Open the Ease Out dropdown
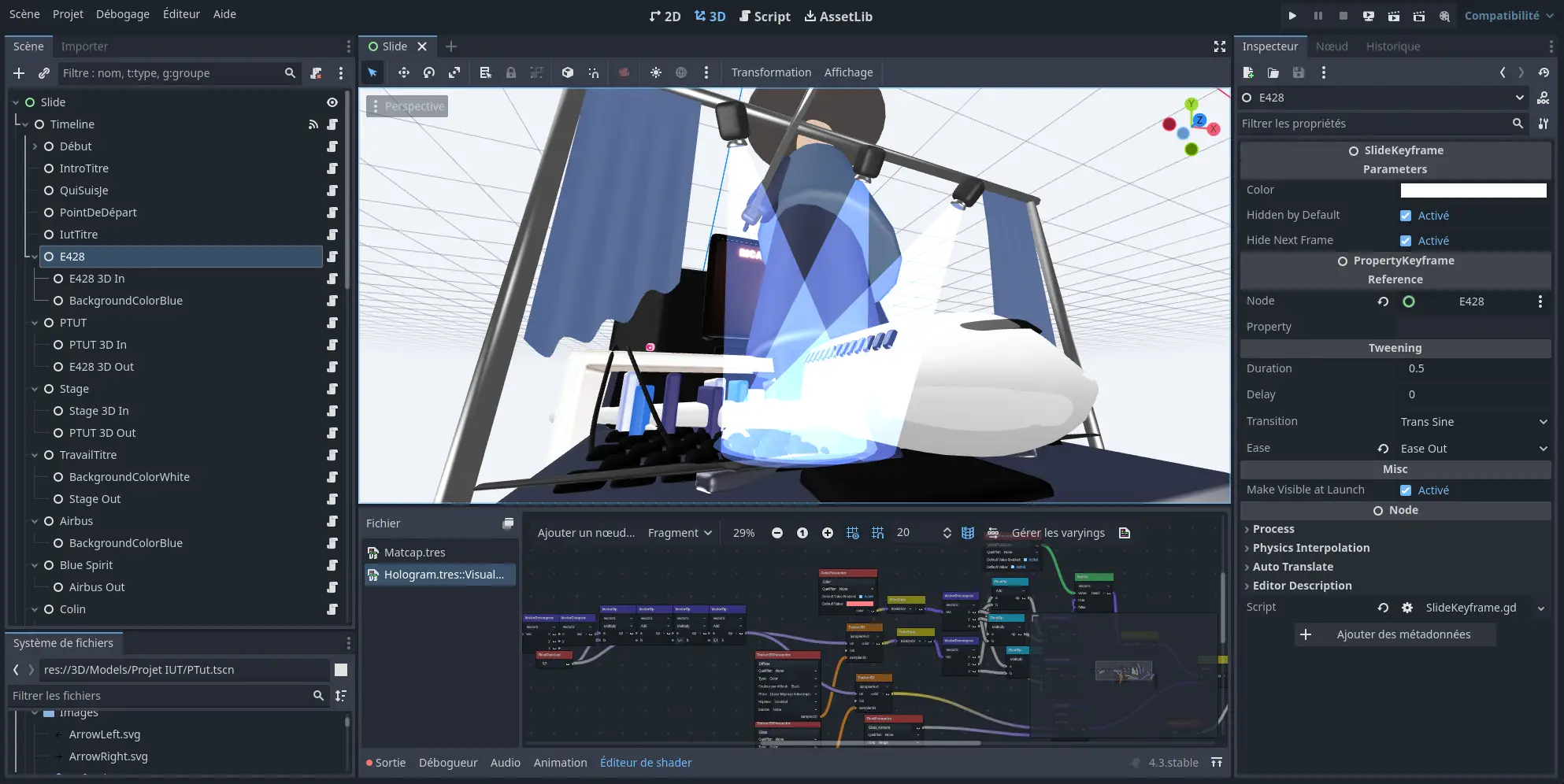 click(x=1473, y=449)
